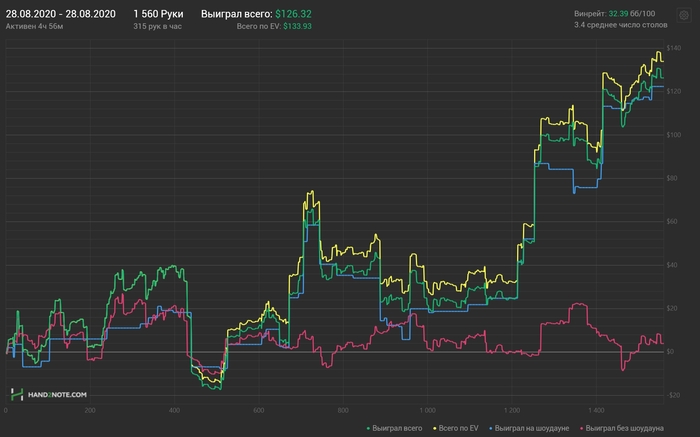Click '3.4 среднее число столов' text
This screenshot has width=700, height=437.
tap(621, 25)
